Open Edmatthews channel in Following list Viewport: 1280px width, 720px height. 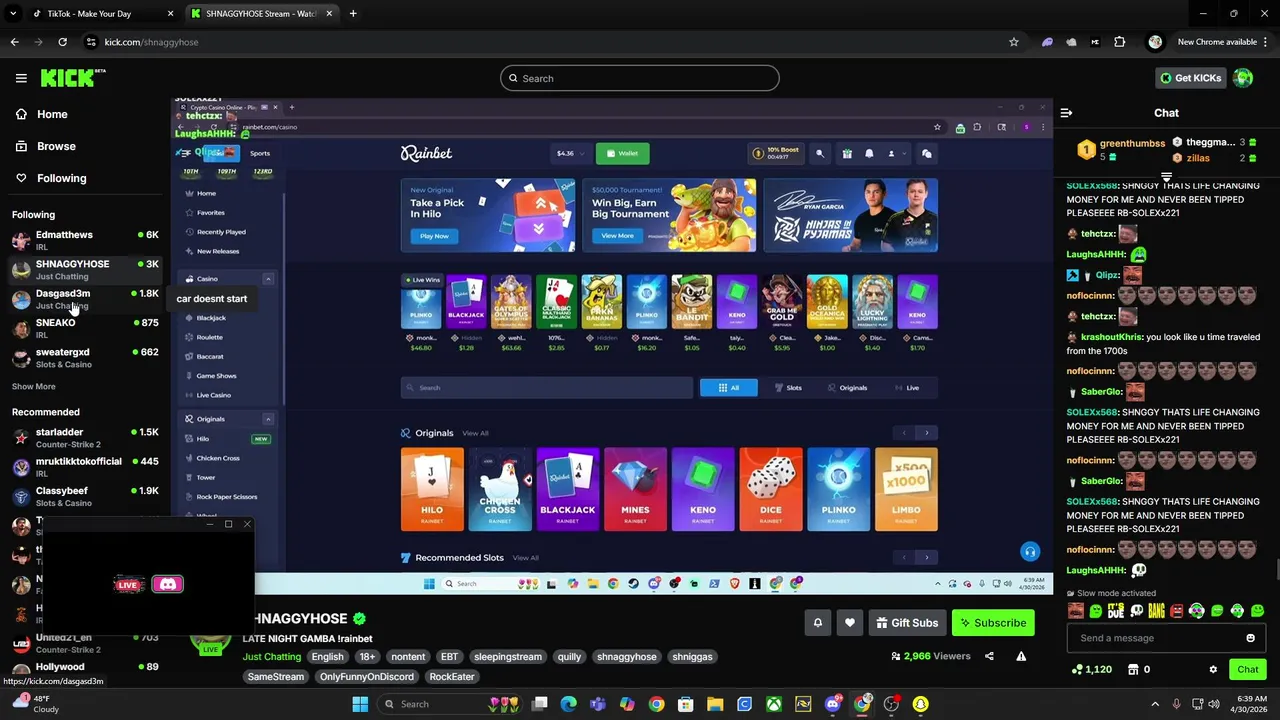click(85, 240)
